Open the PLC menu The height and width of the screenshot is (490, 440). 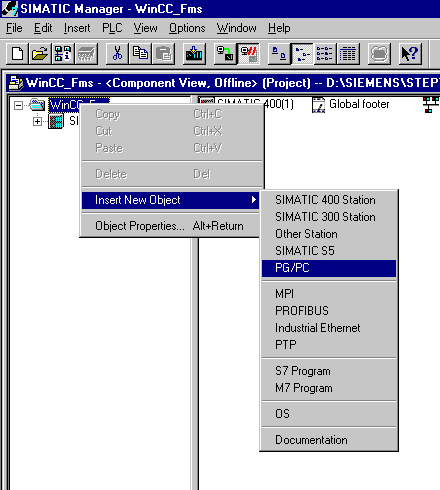click(x=112, y=28)
